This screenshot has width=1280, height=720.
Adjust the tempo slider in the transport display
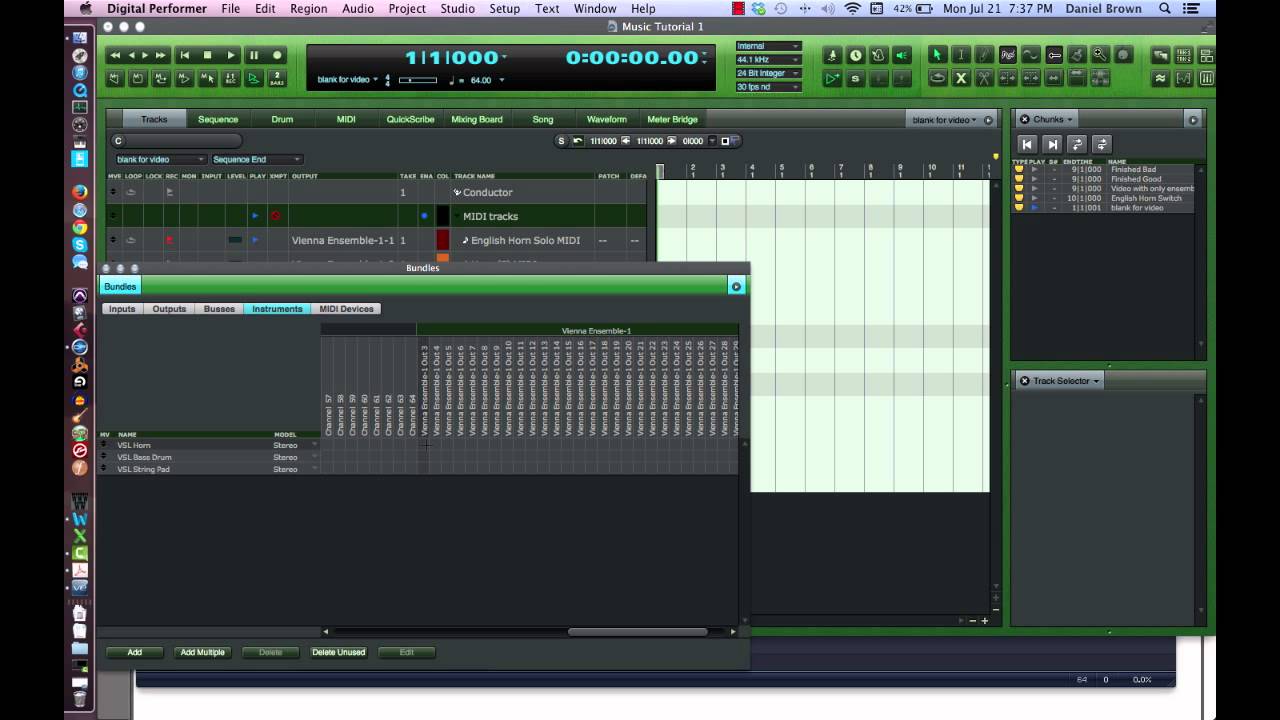pos(418,80)
